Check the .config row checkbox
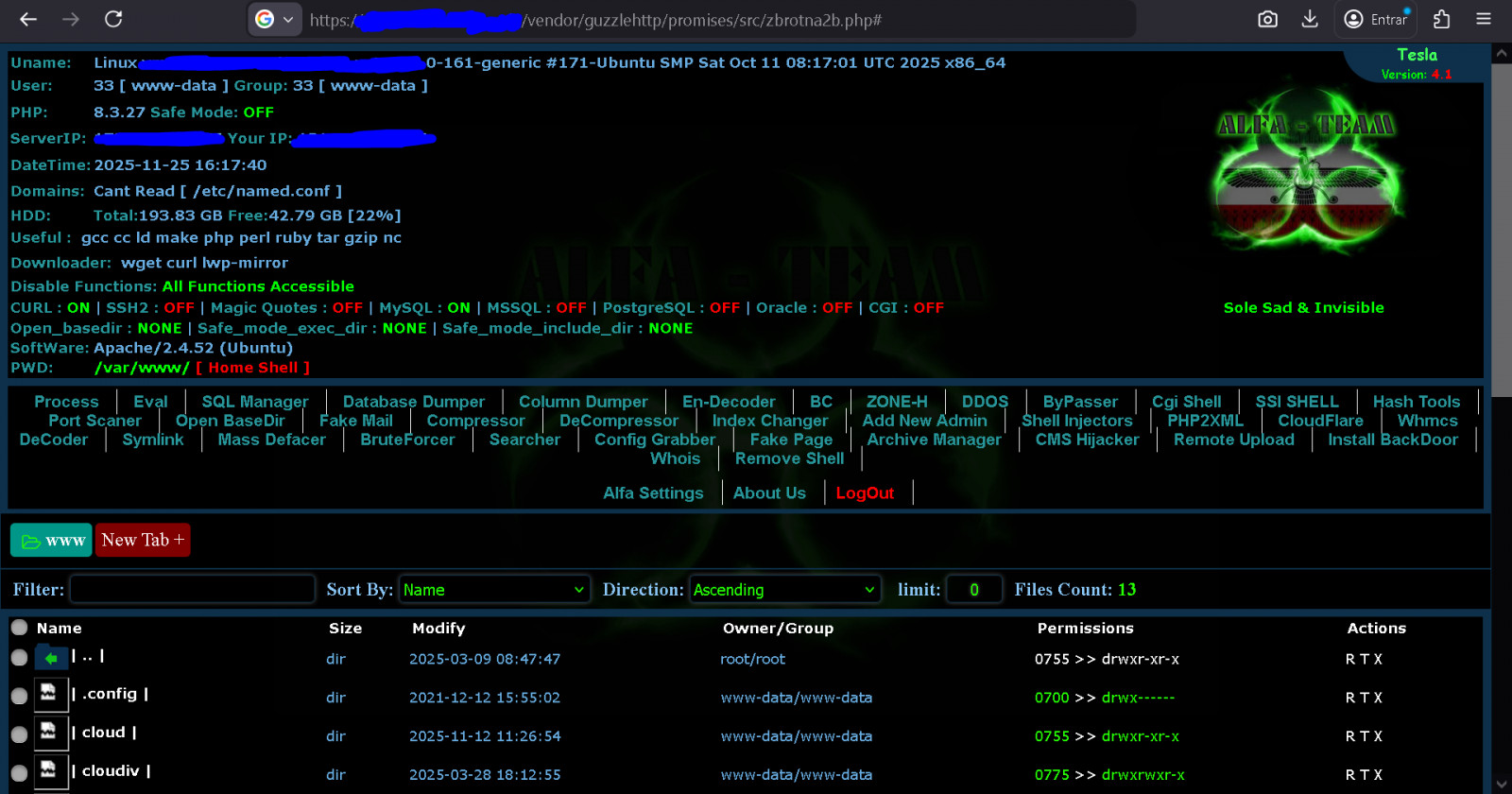The image size is (1512, 794). pyautogui.click(x=19, y=696)
